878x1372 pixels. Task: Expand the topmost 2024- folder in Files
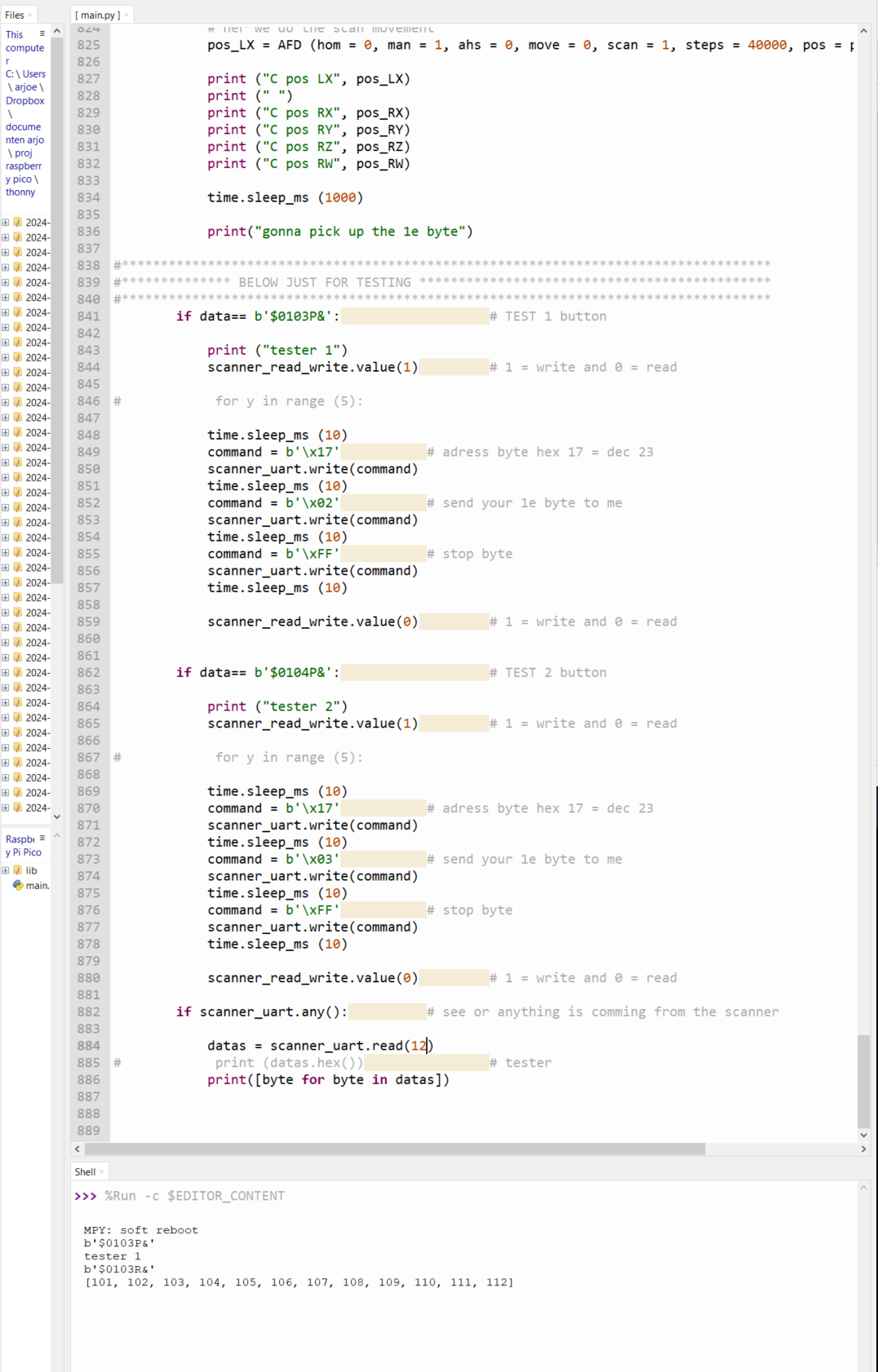click(x=6, y=222)
